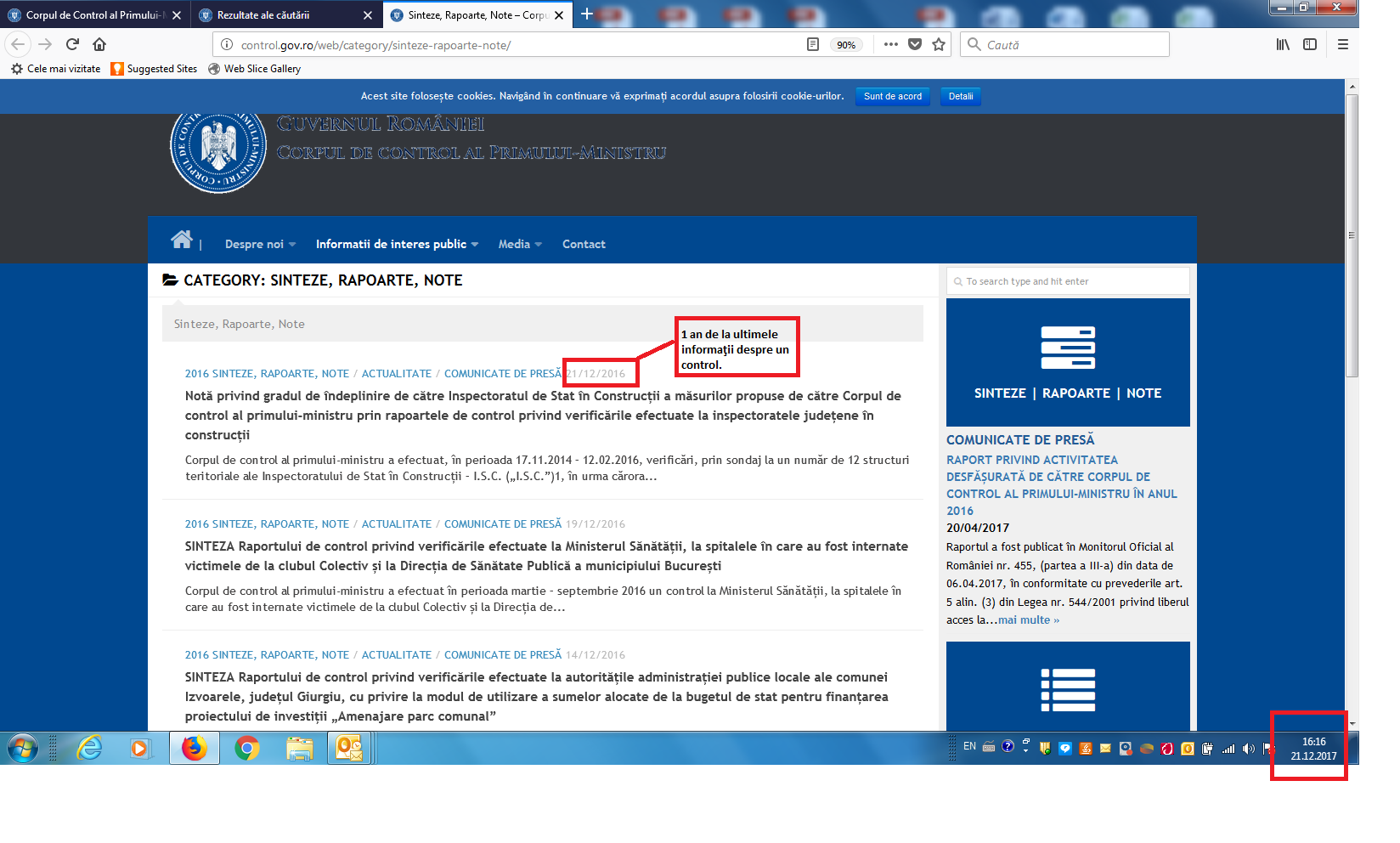Bookmark this page with the star icon
Image resolution: width=1400 pixels, height=843 pixels.
(939, 44)
